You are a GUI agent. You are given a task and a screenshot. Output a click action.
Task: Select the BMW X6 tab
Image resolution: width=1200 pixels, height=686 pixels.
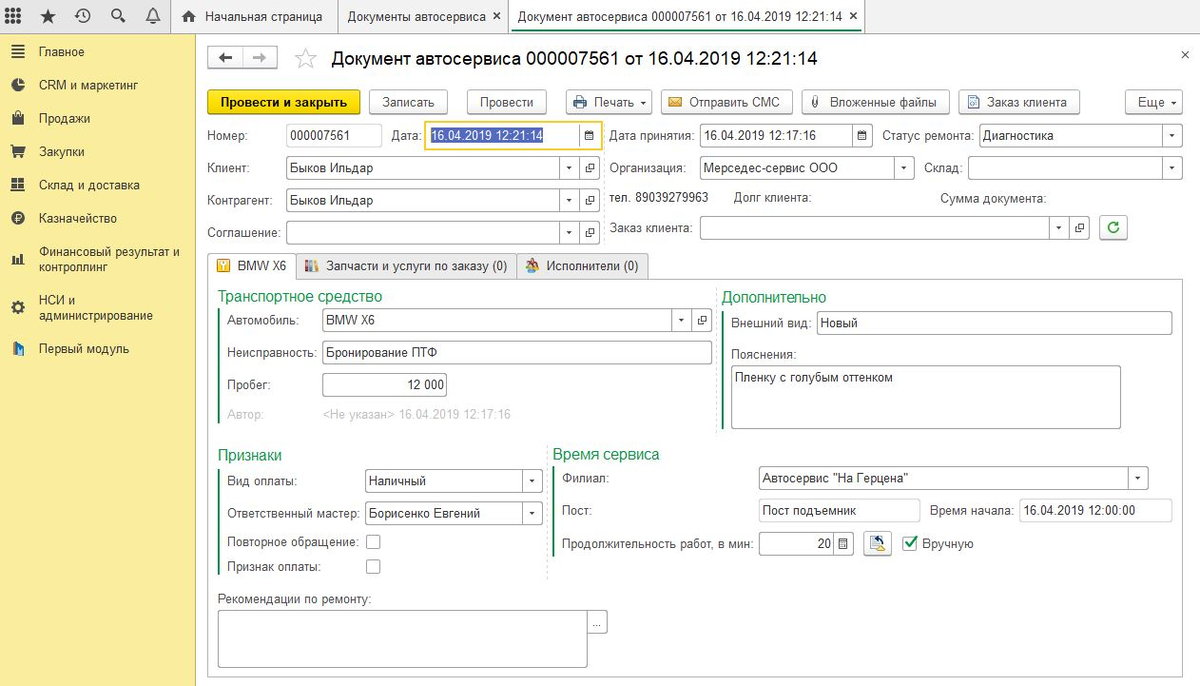(252, 266)
